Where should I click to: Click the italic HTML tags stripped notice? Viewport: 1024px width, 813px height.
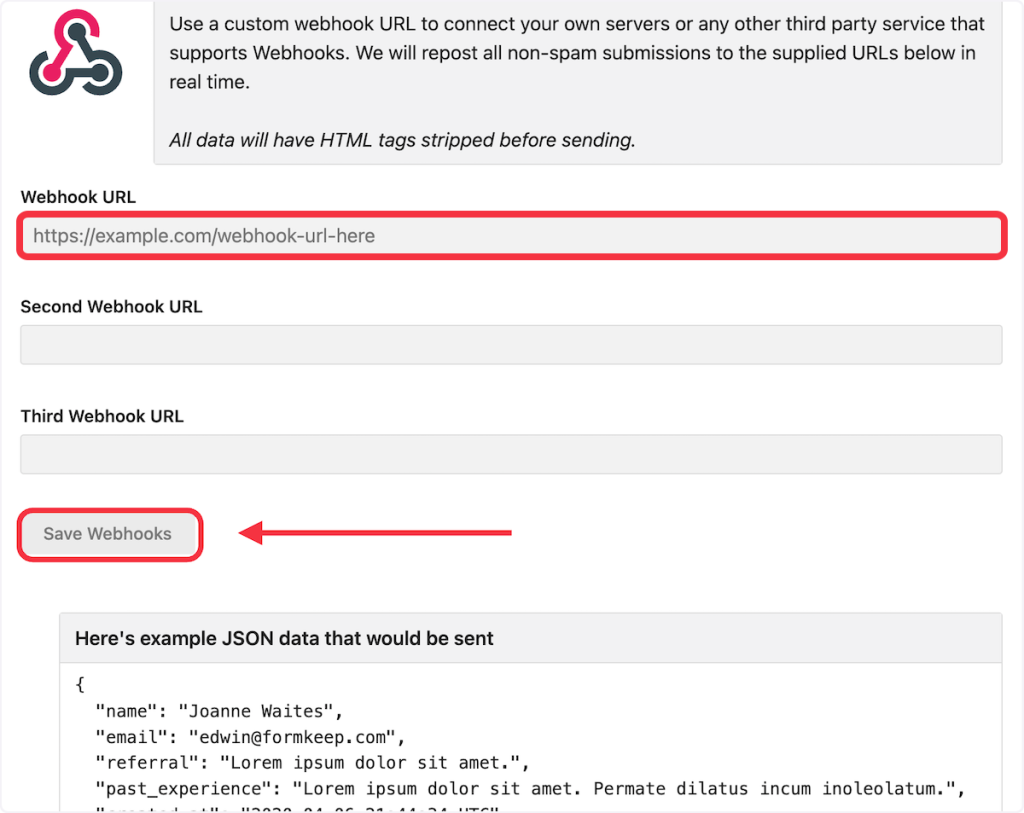click(x=402, y=140)
